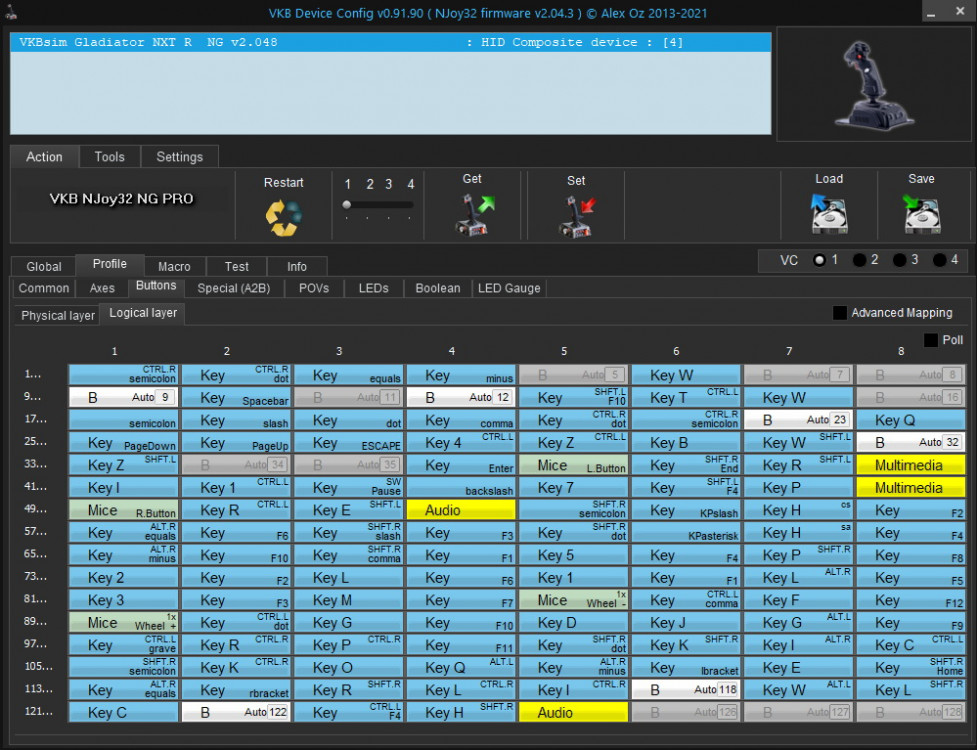Click the Set joystick icon
Viewport: 977px width, 750px height.
coord(576,215)
